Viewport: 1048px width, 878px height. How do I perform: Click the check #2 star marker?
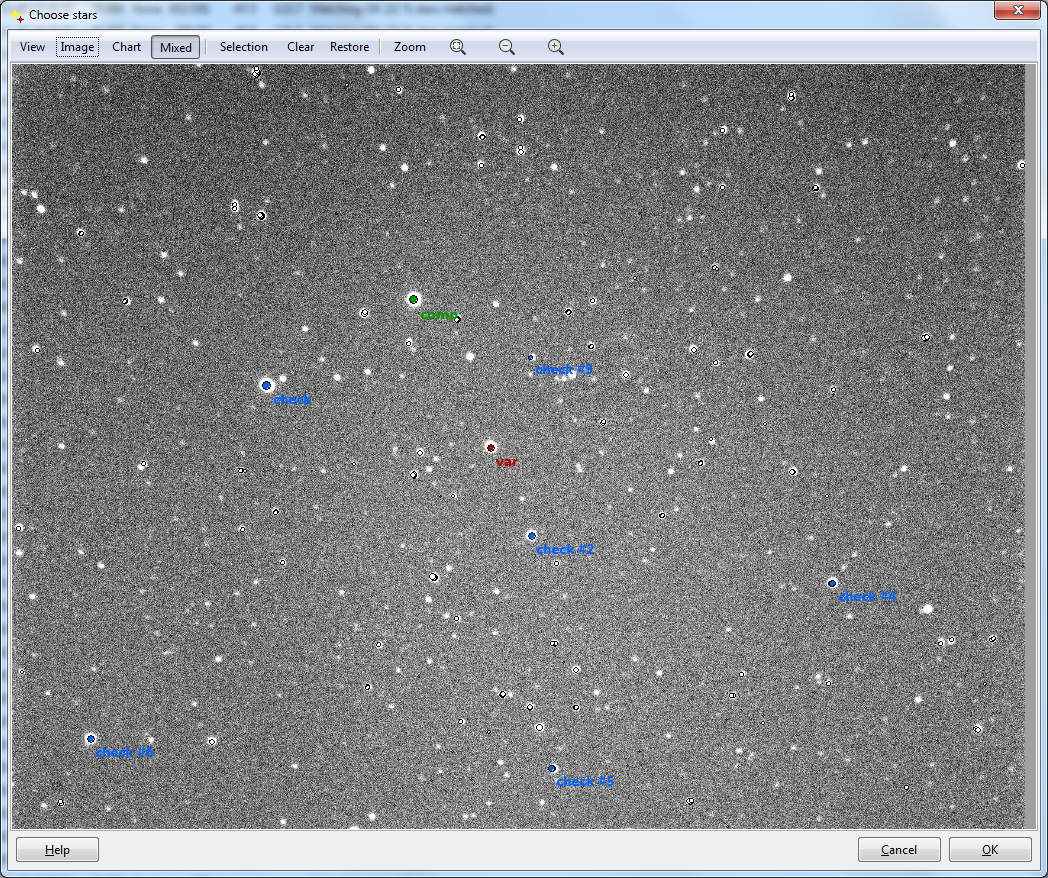point(532,536)
